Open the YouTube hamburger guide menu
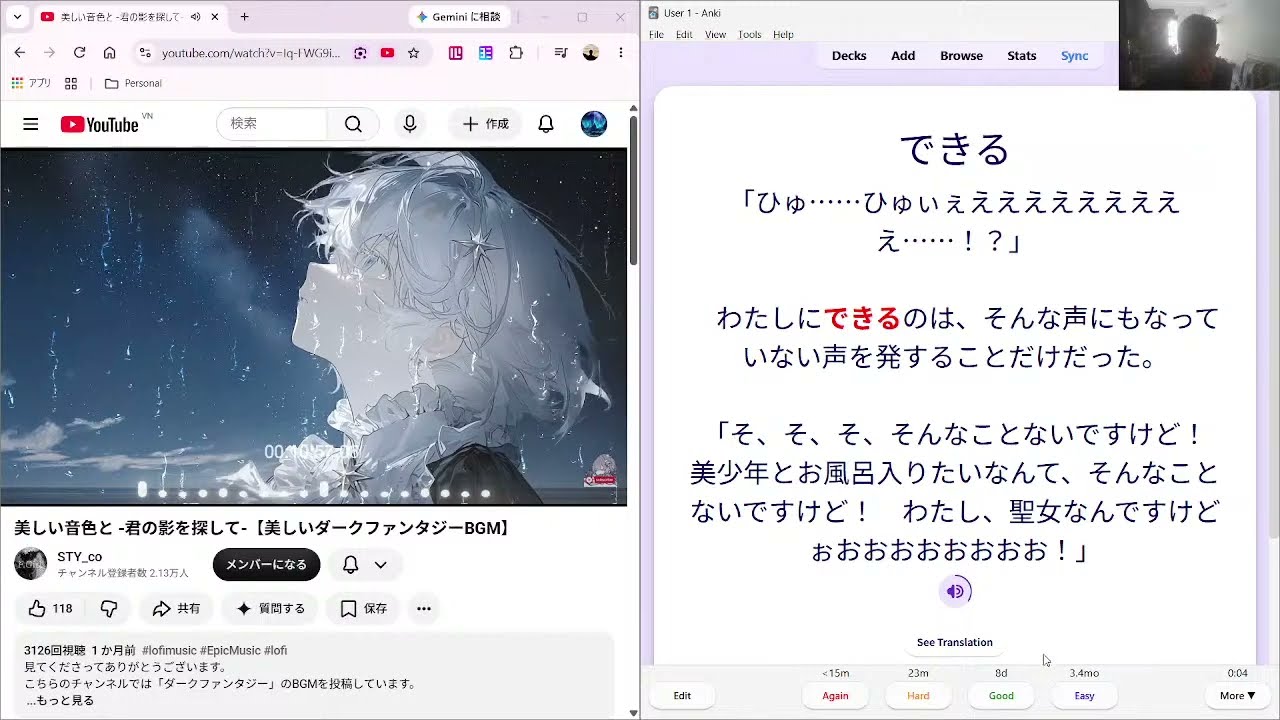This screenshot has width=1280, height=720. click(x=30, y=124)
